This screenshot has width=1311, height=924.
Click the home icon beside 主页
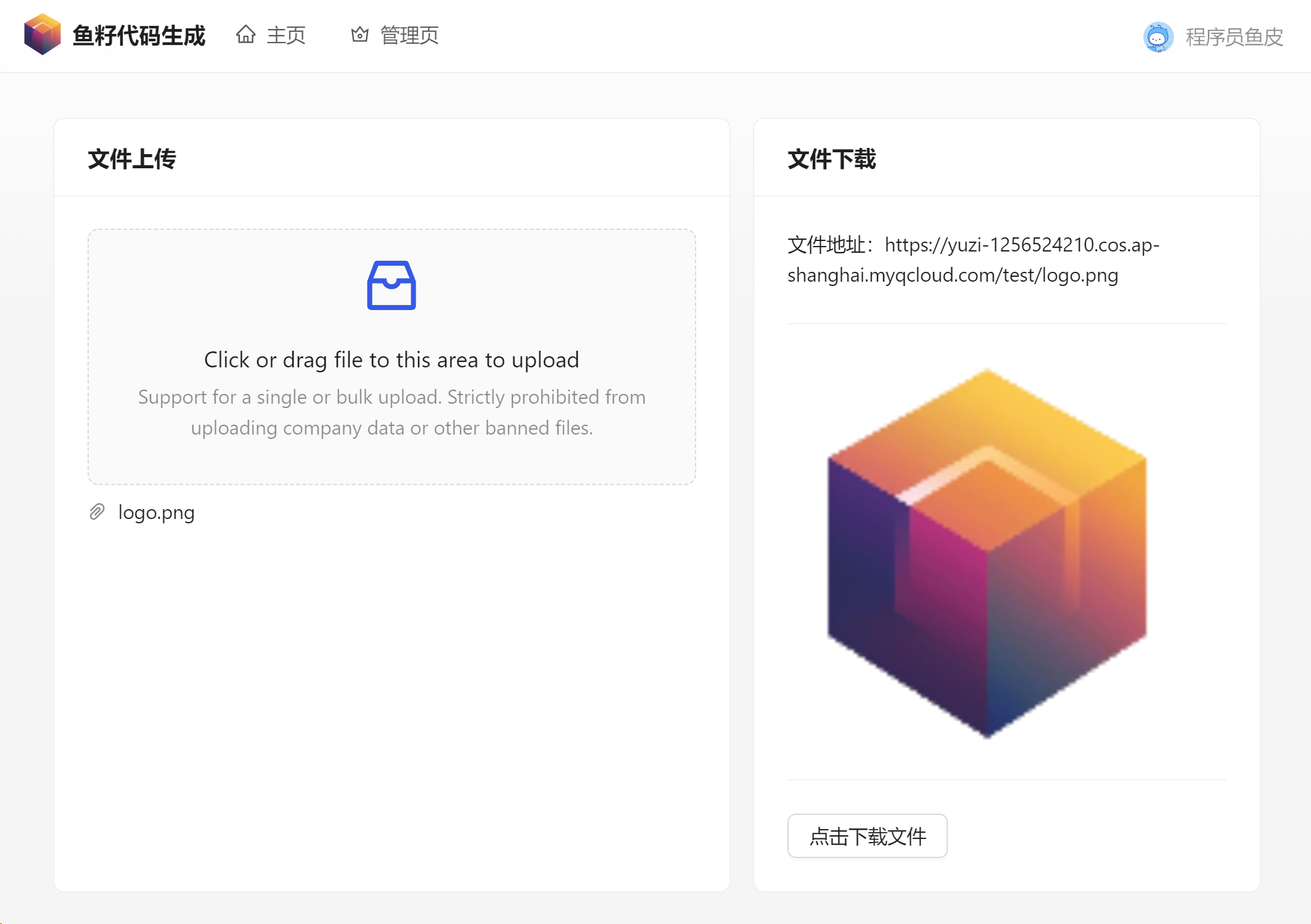click(245, 35)
